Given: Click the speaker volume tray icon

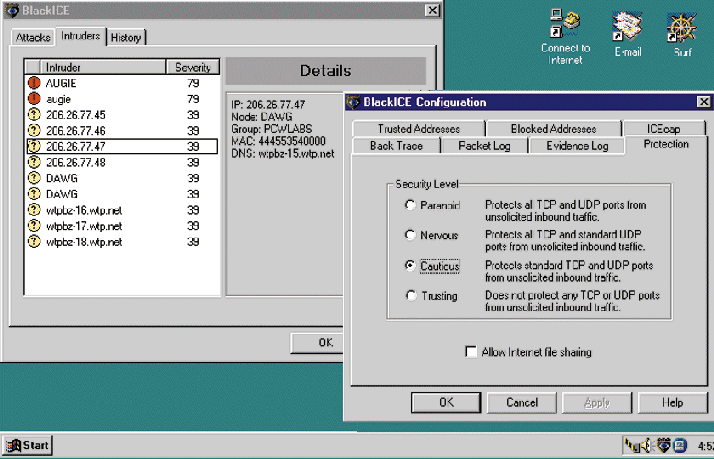Looking at the screenshot, I should coord(646,445).
